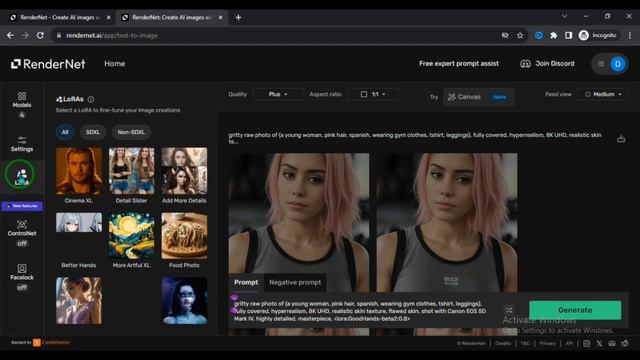Viewport: 640px width, 360px height.
Task: Try the Canvas Alpha button
Action: [478, 97]
